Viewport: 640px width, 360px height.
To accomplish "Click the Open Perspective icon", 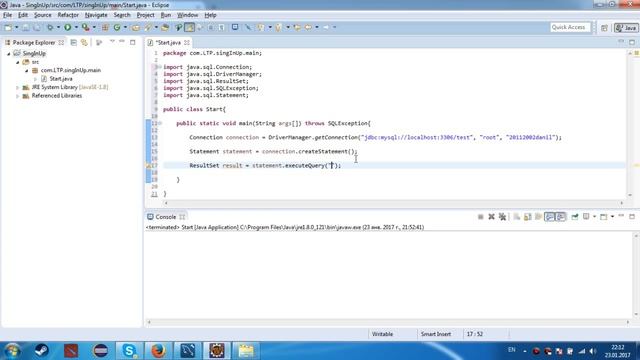I will tap(604, 28).
